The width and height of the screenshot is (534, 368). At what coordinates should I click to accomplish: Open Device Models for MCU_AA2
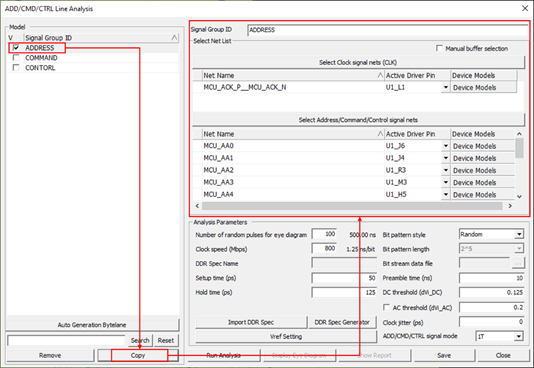pyautogui.click(x=483, y=170)
